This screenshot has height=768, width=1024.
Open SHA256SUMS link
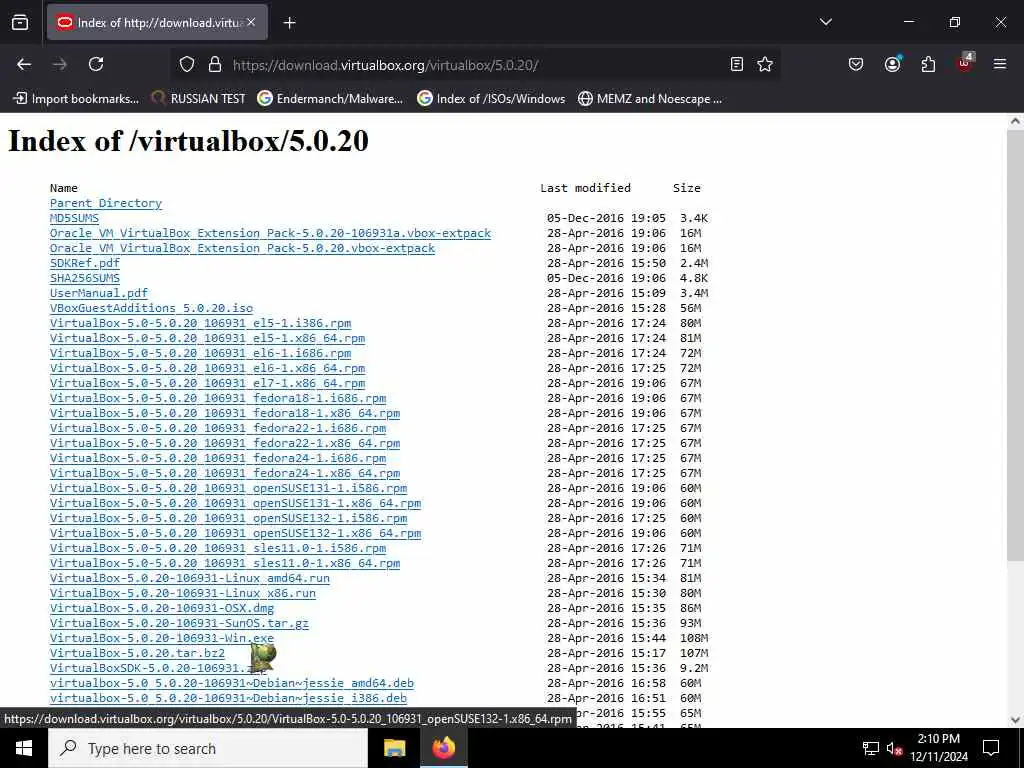click(85, 278)
